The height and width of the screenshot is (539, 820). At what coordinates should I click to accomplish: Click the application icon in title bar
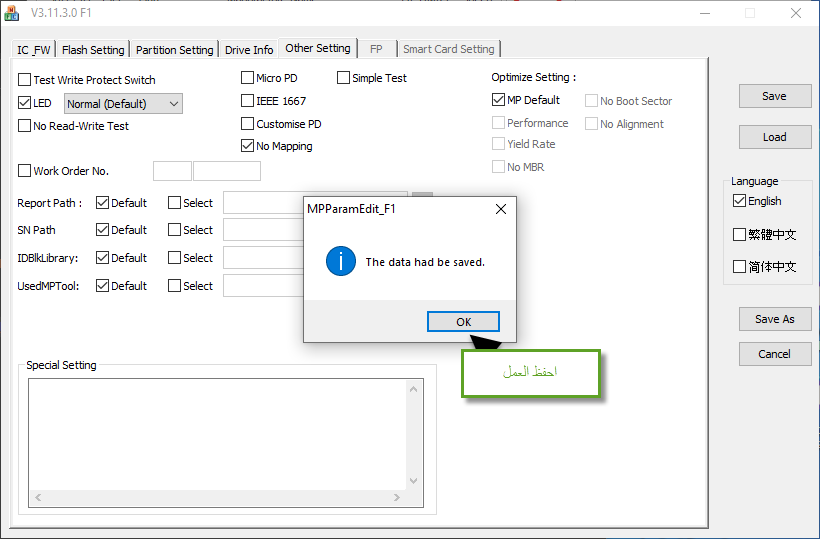click(12, 13)
